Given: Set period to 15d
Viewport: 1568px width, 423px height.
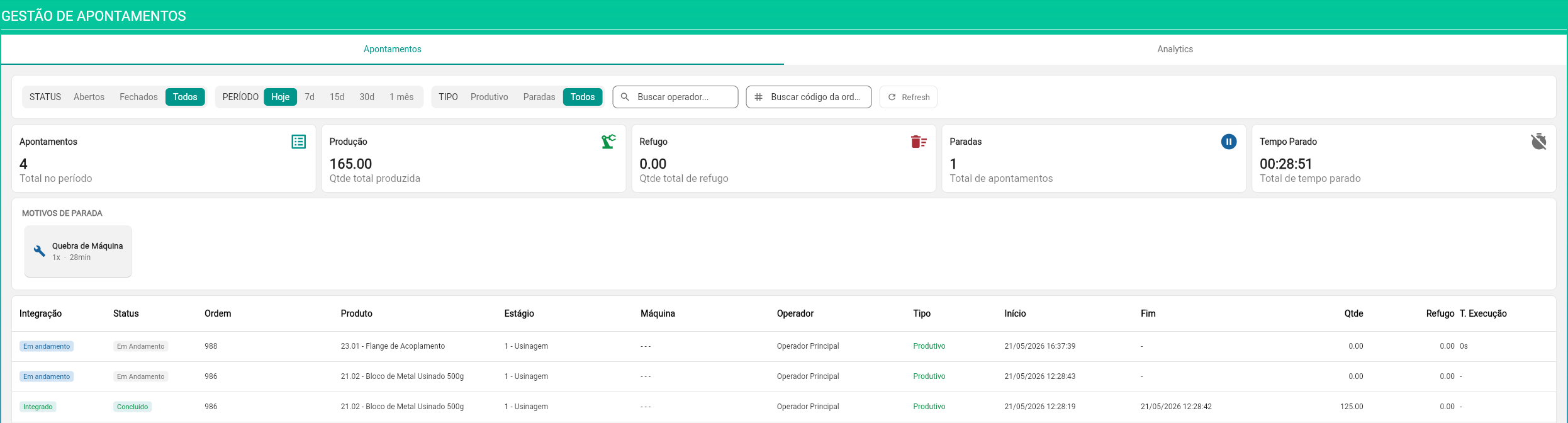Looking at the screenshot, I should tap(337, 97).
